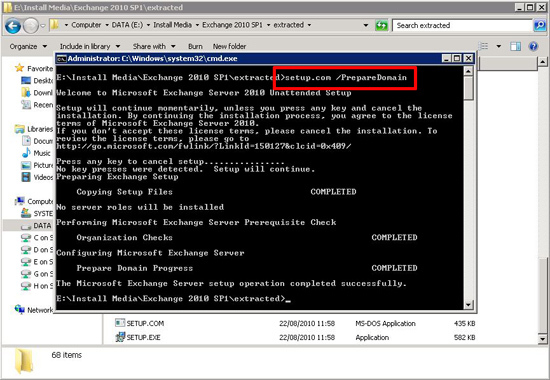Image resolution: width=550 pixels, height=380 pixels.
Task: Select Libraries in navigation pane
Action: click(x=34, y=129)
